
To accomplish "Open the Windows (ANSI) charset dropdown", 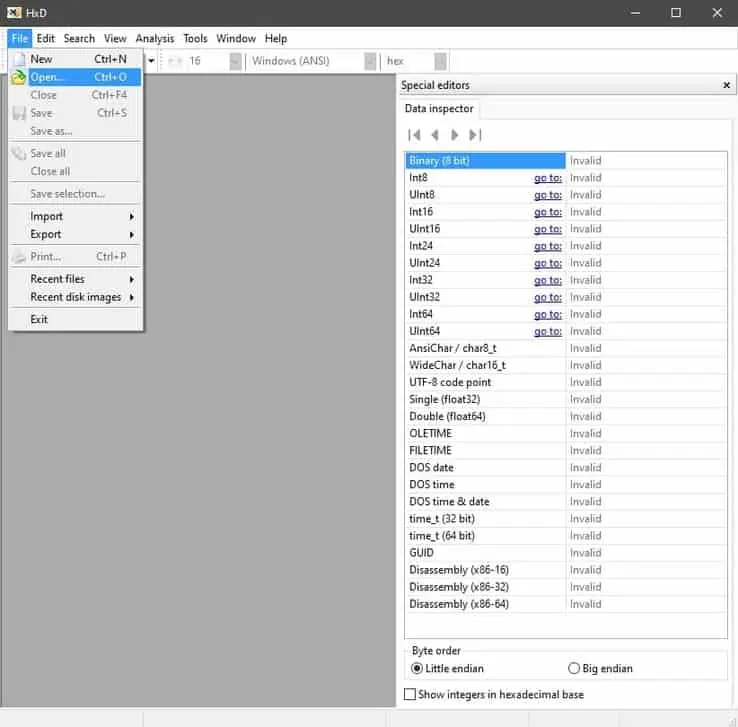I will tap(370, 61).
